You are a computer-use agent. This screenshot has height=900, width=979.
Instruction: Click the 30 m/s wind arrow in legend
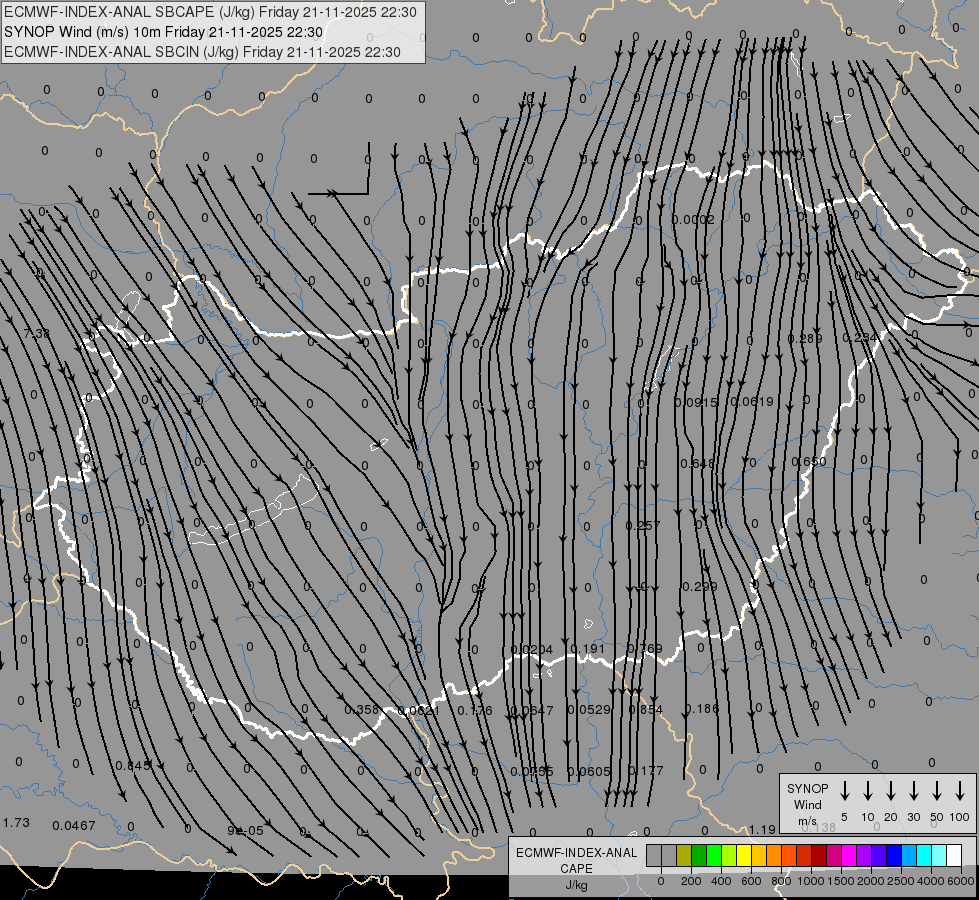coord(914,791)
